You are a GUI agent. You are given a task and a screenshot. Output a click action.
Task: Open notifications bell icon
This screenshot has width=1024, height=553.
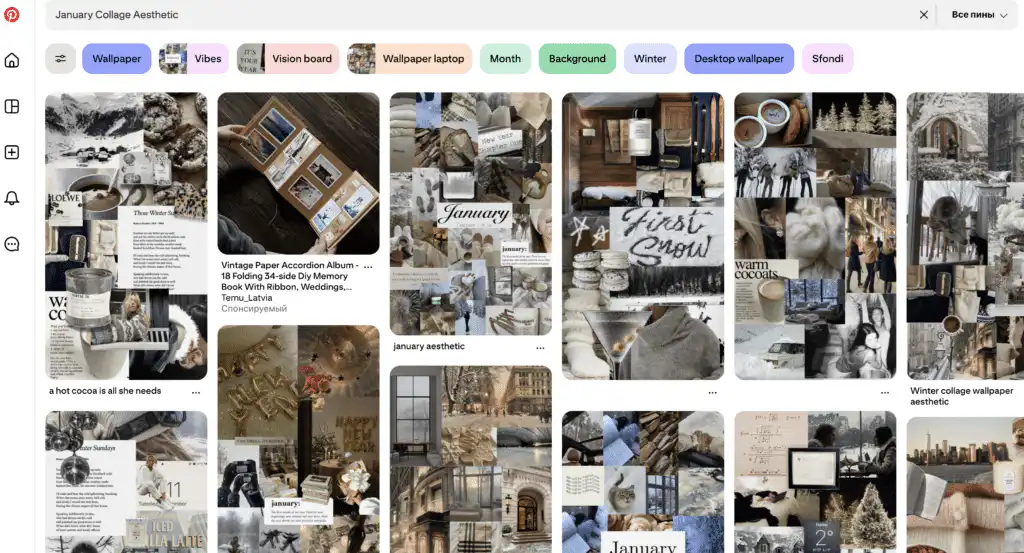pyautogui.click(x=12, y=198)
